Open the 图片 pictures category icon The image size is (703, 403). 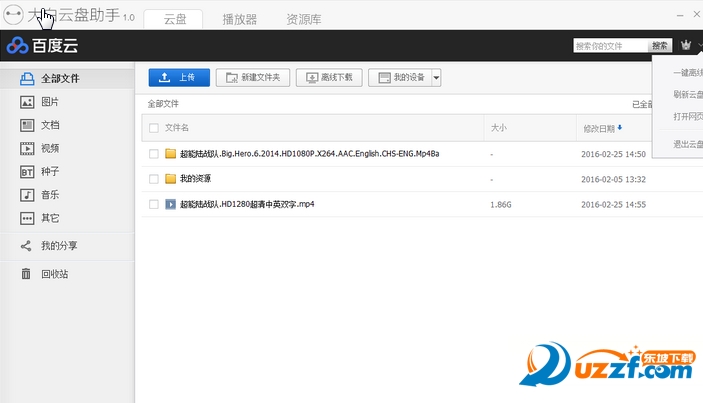[27, 102]
